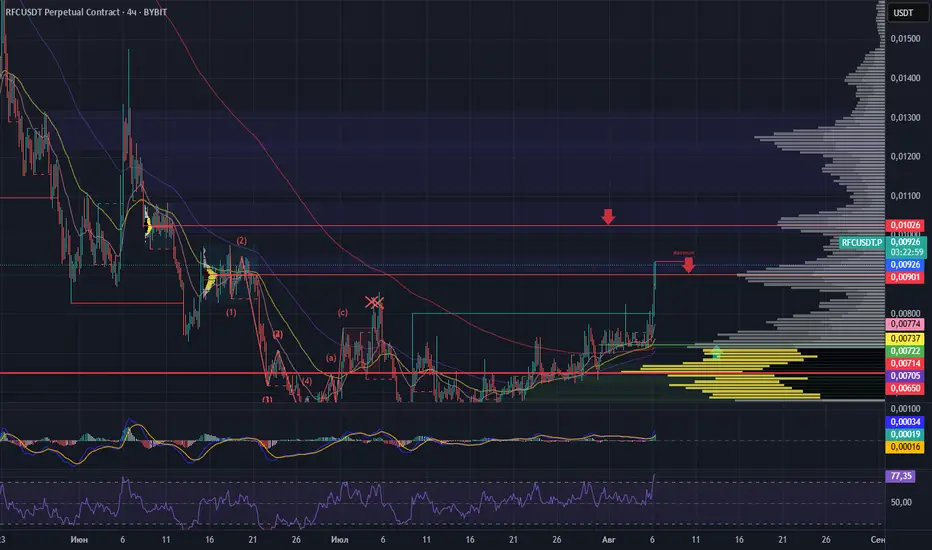The height and width of the screenshot is (550, 932).
Task: Click the red 0,00650 price label
Action: (905, 388)
